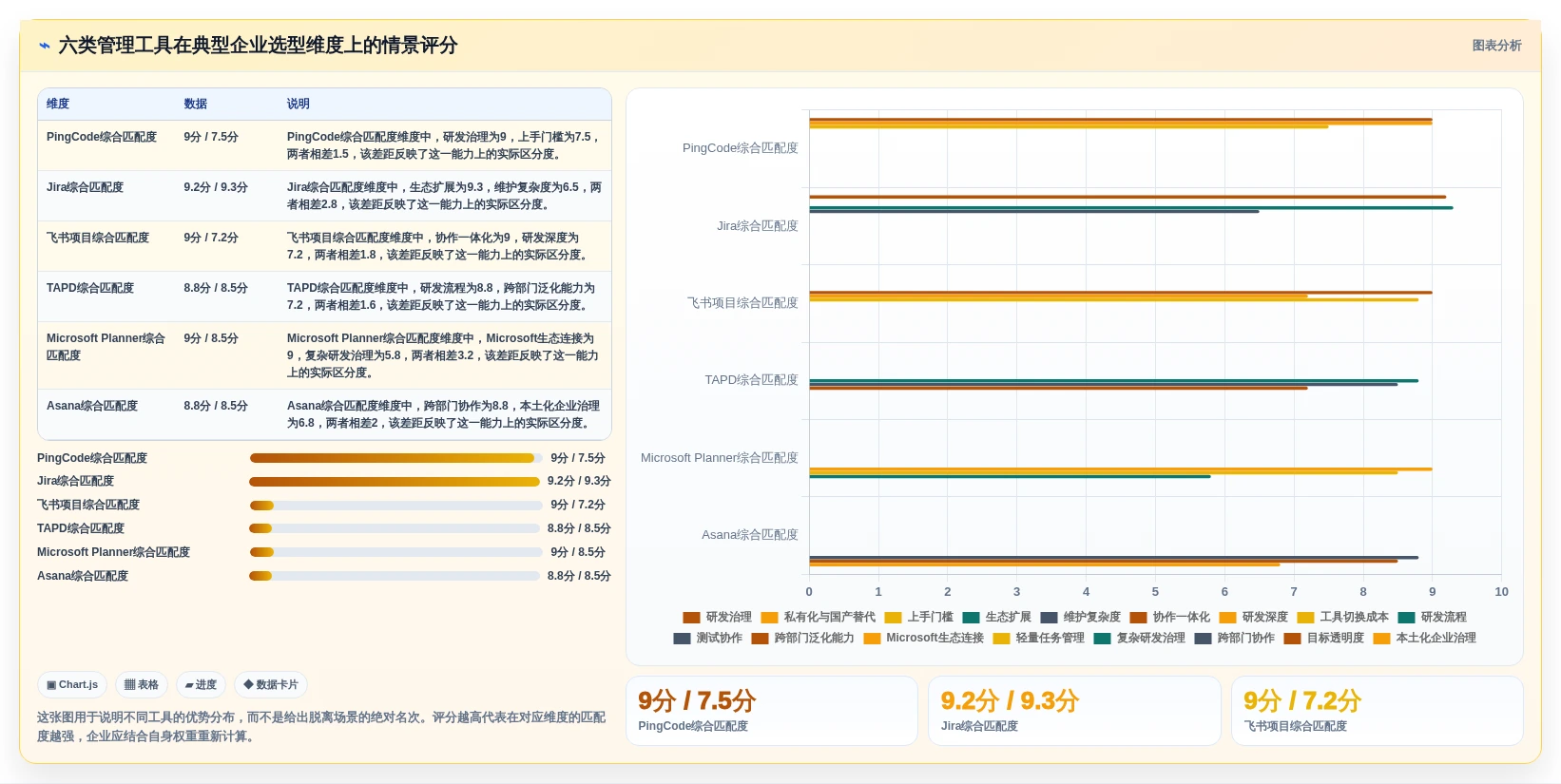Click the 维度 table column header

pos(58,104)
